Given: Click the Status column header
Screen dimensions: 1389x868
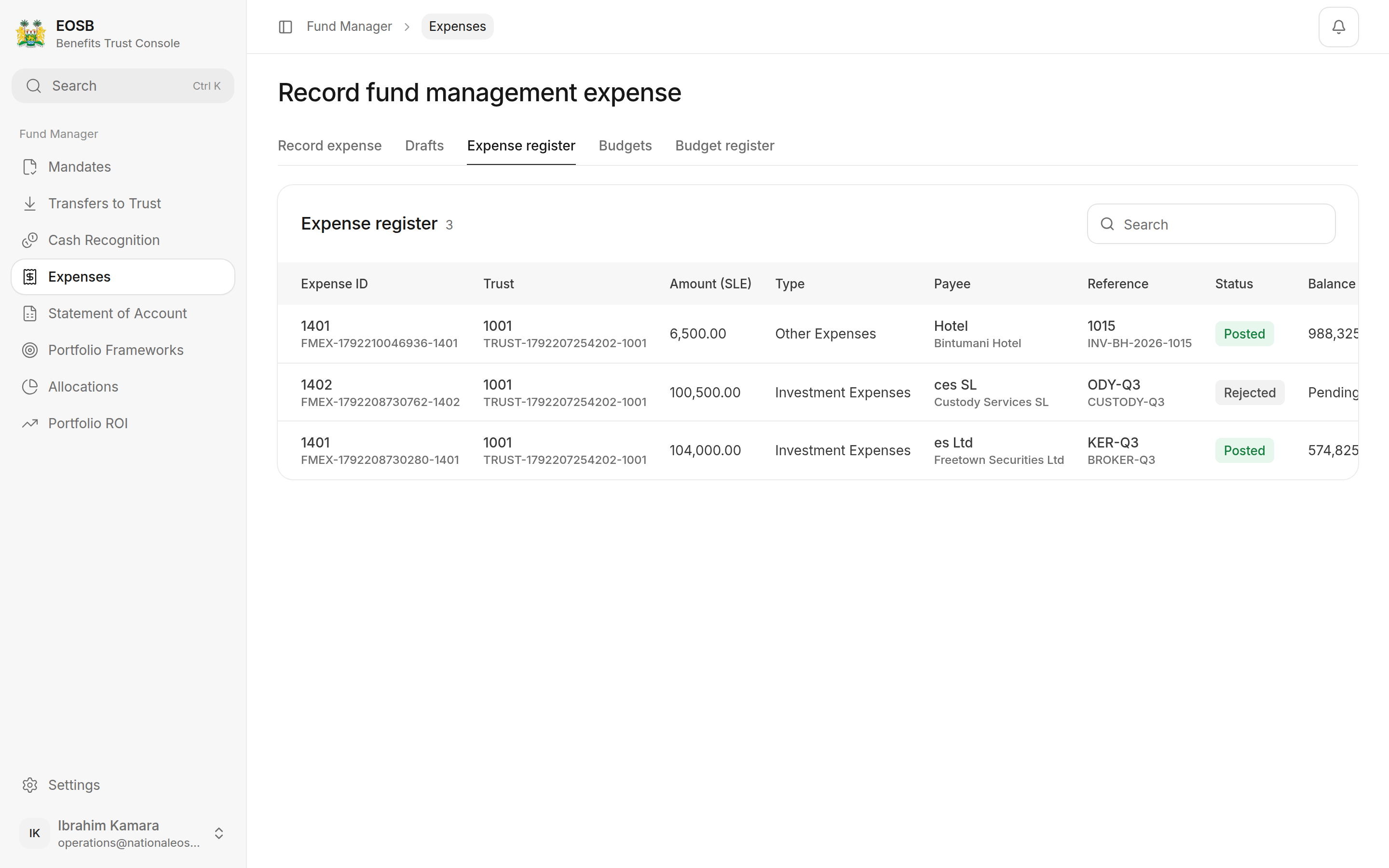Looking at the screenshot, I should 1234,284.
